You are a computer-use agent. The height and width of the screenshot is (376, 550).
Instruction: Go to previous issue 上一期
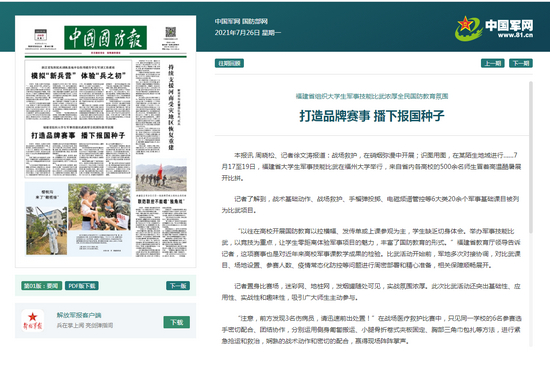[x=492, y=63]
